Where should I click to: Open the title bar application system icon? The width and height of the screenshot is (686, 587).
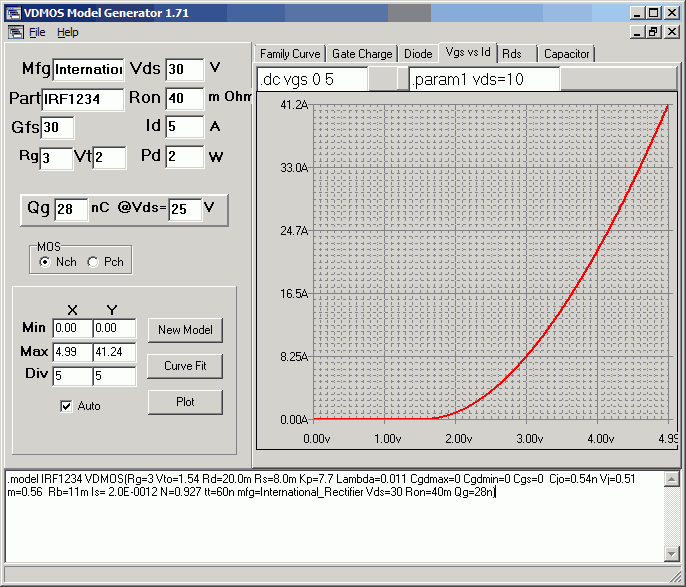coord(11,13)
